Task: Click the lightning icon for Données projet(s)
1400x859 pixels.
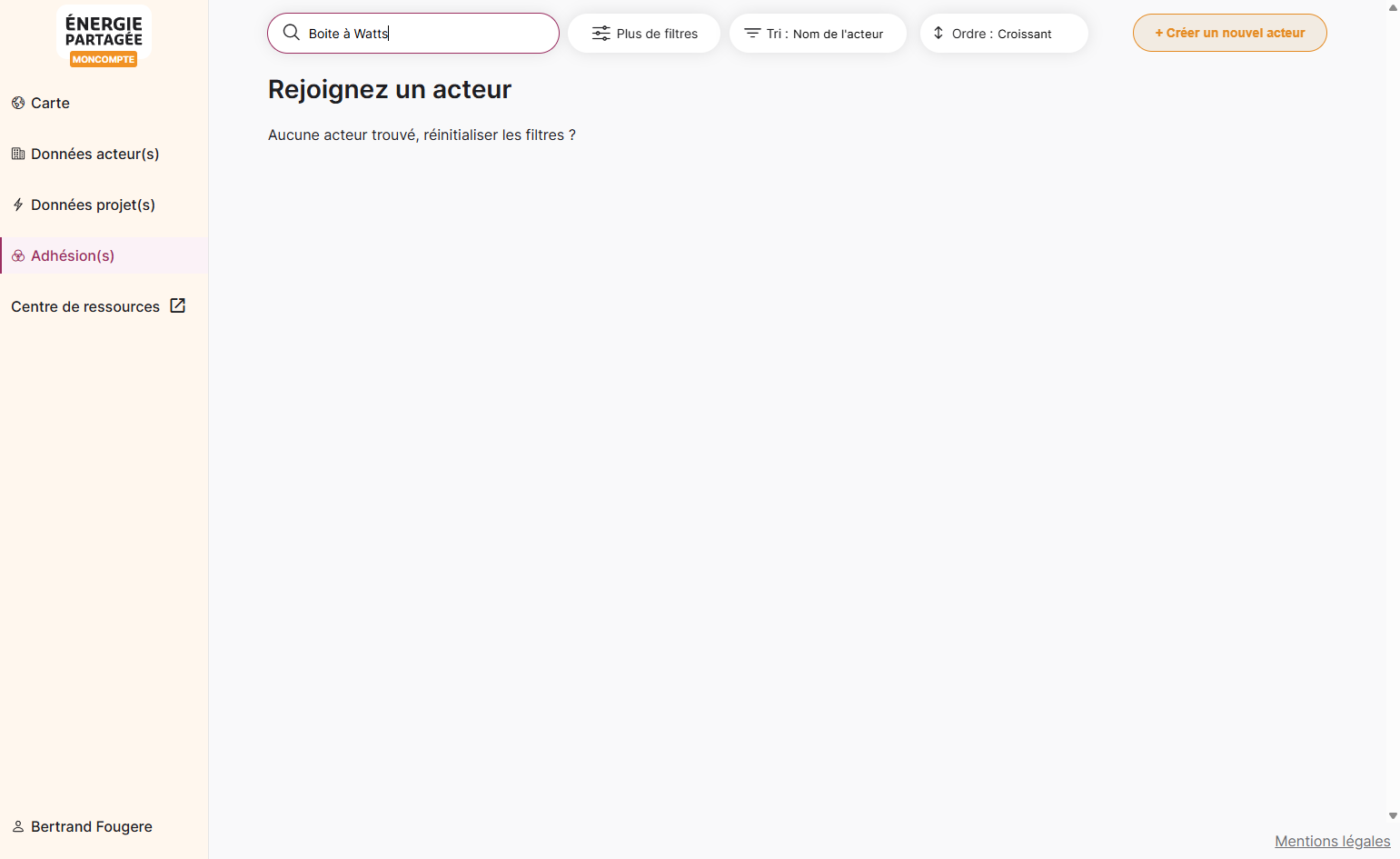Action: coord(18,205)
